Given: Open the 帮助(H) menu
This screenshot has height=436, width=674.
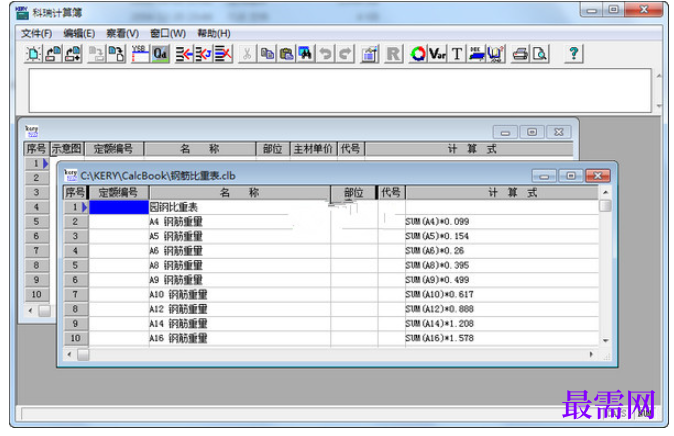Looking at the screenshot, I should tap(214, 33).
